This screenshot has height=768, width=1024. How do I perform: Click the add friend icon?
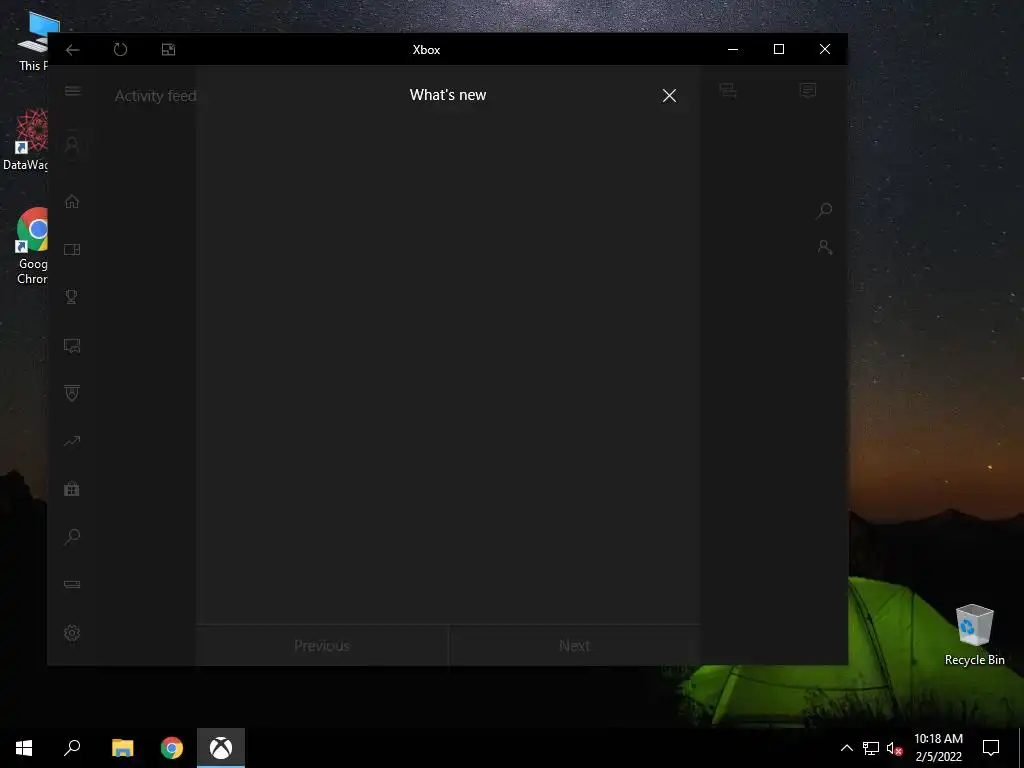coord(825,248)
